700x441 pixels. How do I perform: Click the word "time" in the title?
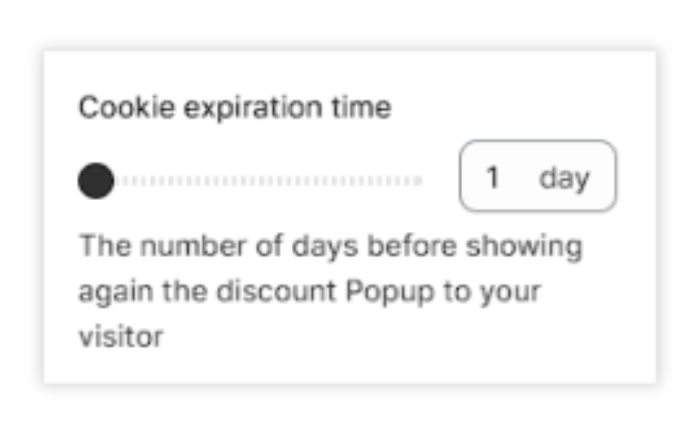coord(363,108)
